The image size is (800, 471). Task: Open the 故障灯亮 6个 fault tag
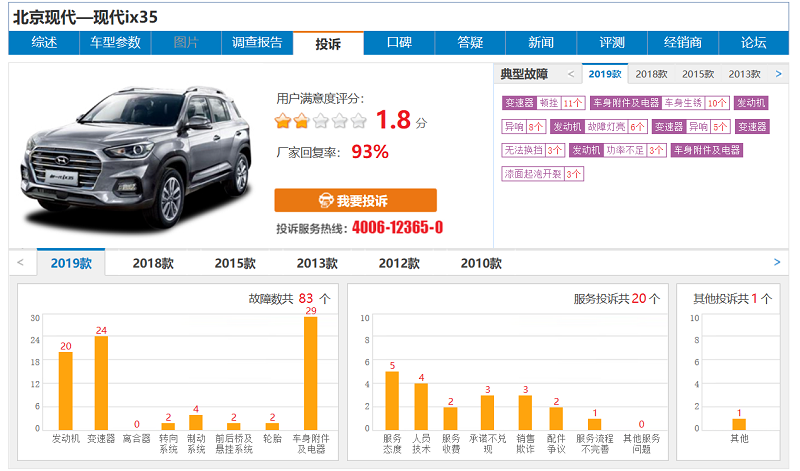[x=599, y=127]
